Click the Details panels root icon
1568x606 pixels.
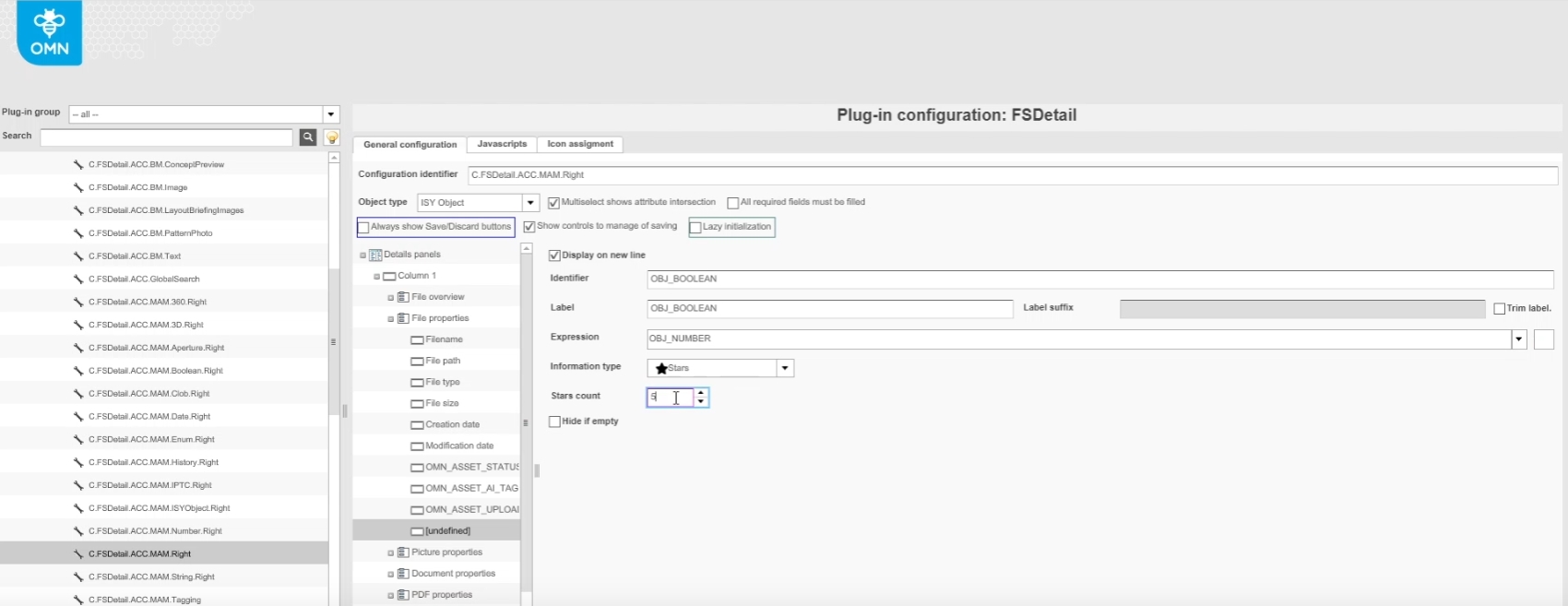(375, 255)
